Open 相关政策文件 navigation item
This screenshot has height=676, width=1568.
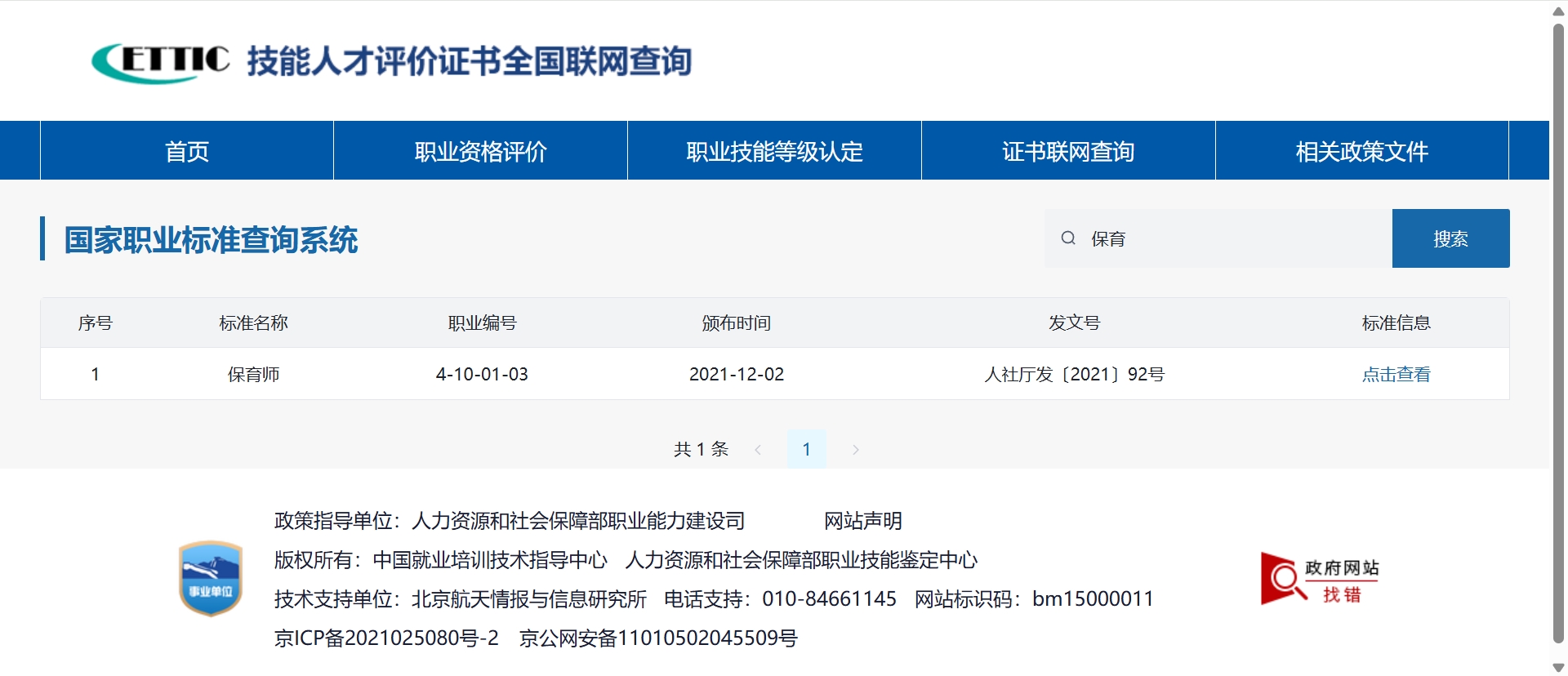point(1361,151)
